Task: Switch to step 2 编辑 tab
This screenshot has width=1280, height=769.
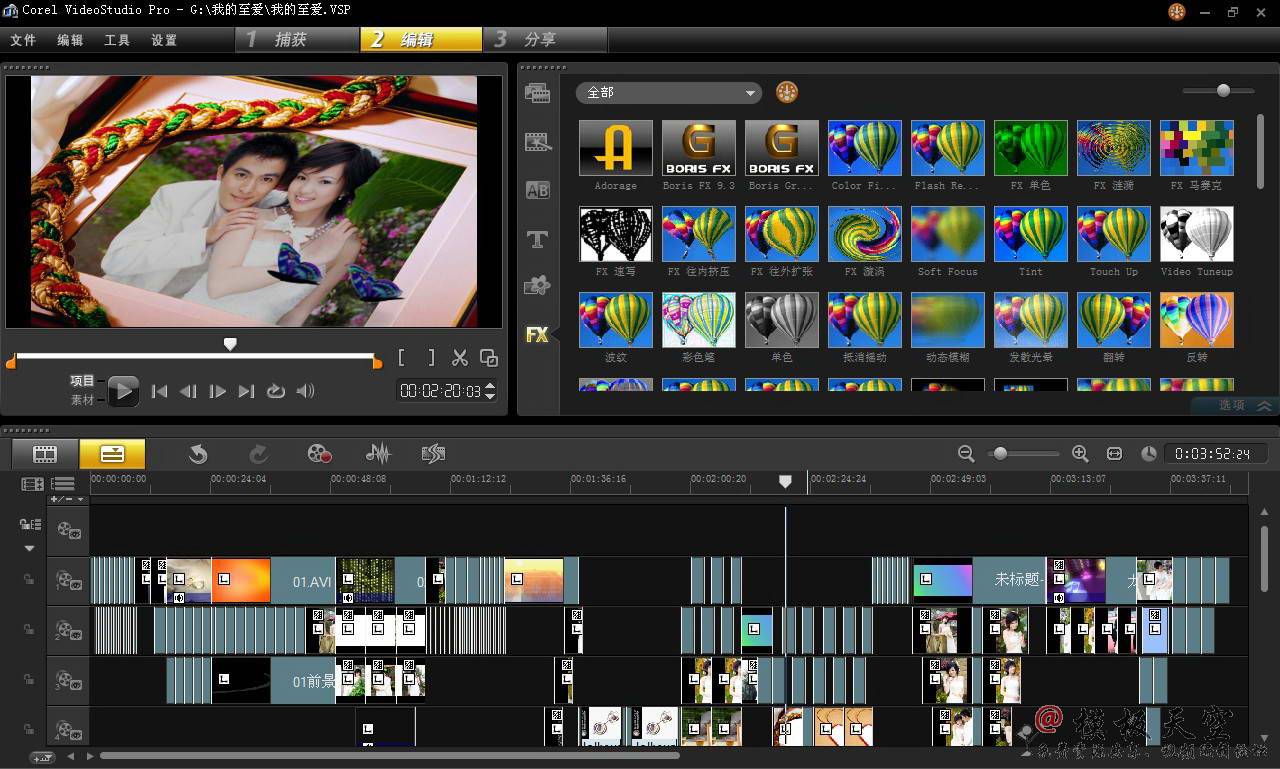Action: point(421,39)
